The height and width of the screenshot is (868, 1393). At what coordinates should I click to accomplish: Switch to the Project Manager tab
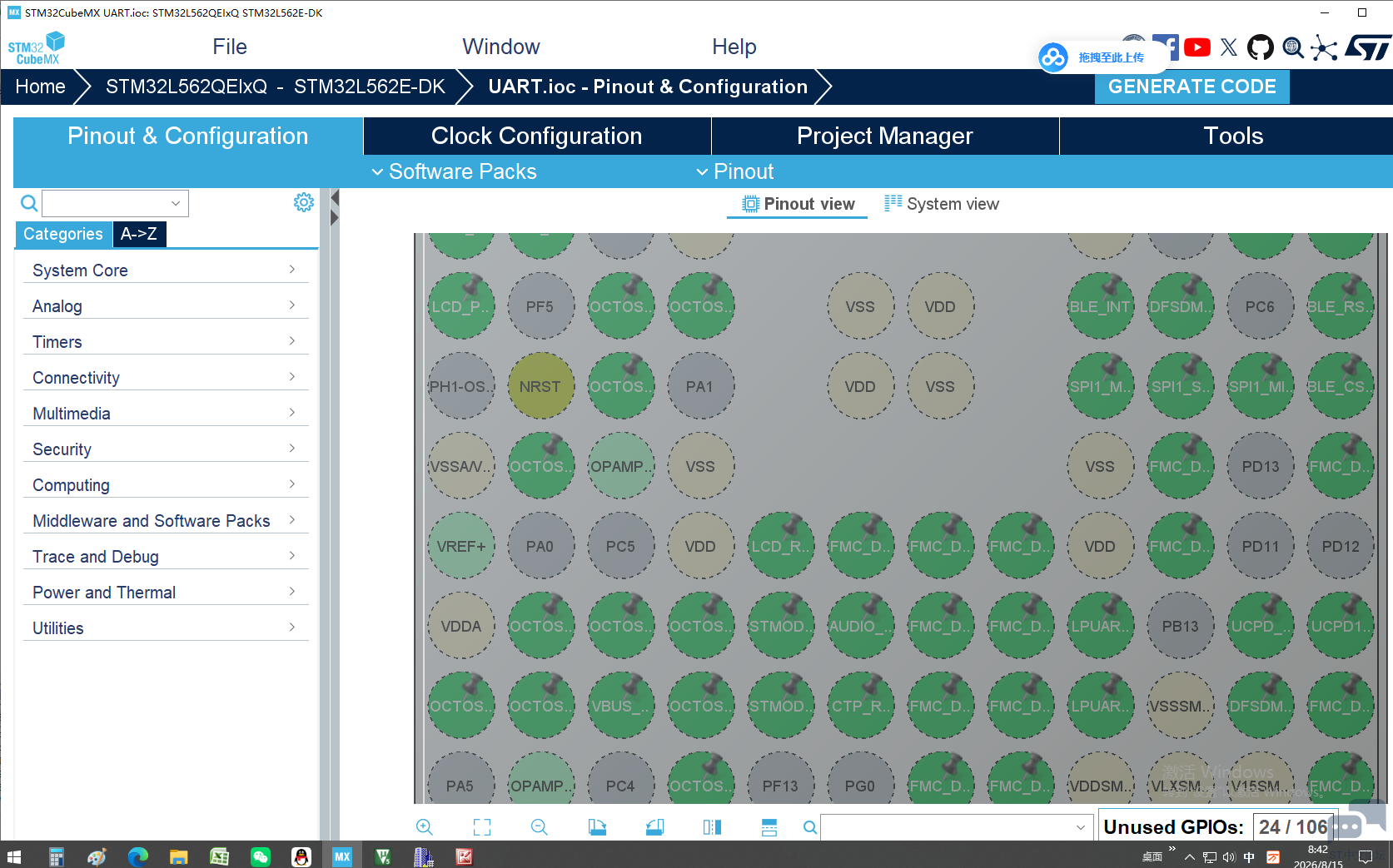885,136
